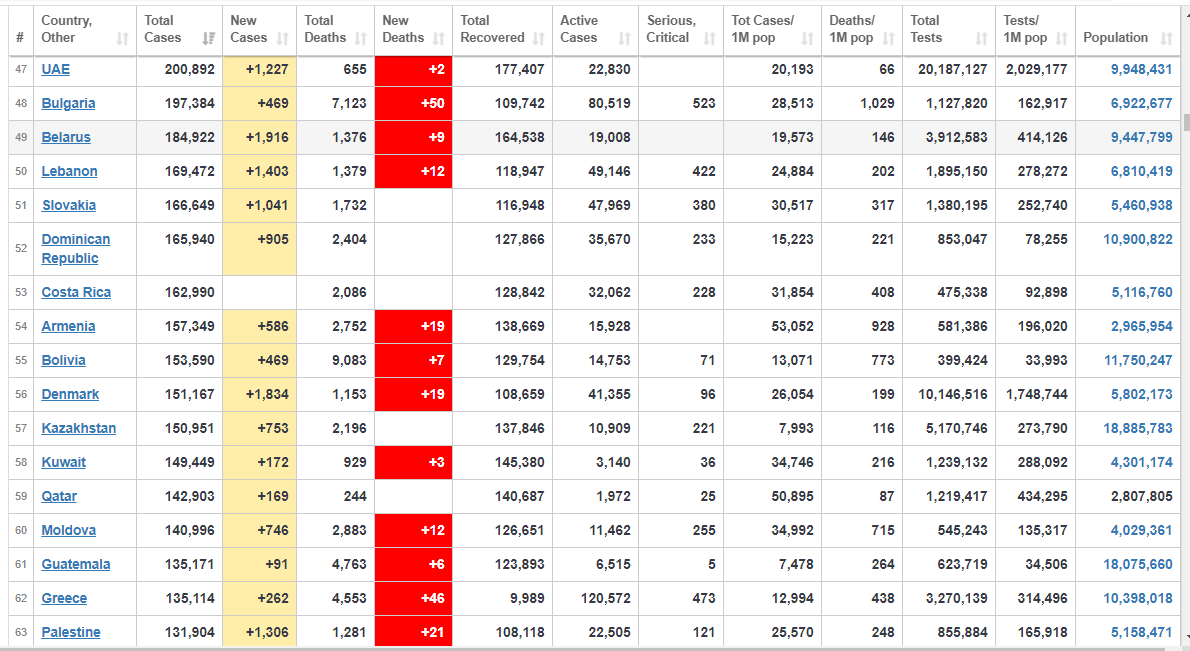This screenshot has height=651, width=1190.
Task: Open Kazakhstan population 18,885,783 link
Action: 1138,429
